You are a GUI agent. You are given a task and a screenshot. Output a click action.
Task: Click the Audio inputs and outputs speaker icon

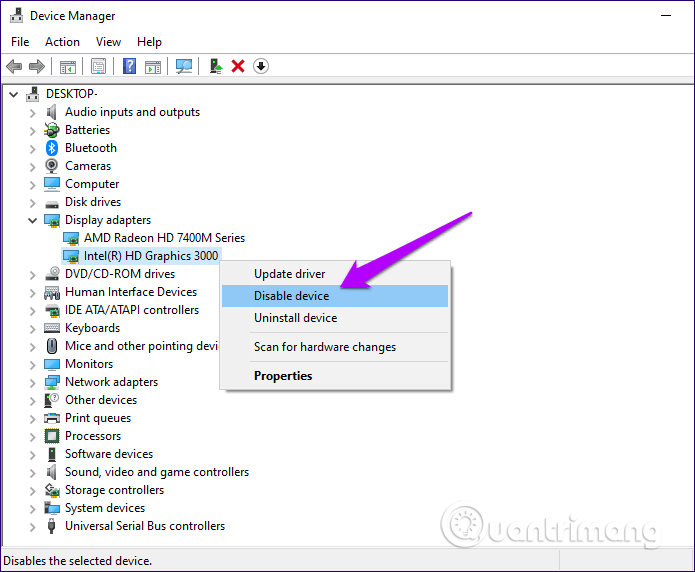pyautogui.click(x=52, y=112)
